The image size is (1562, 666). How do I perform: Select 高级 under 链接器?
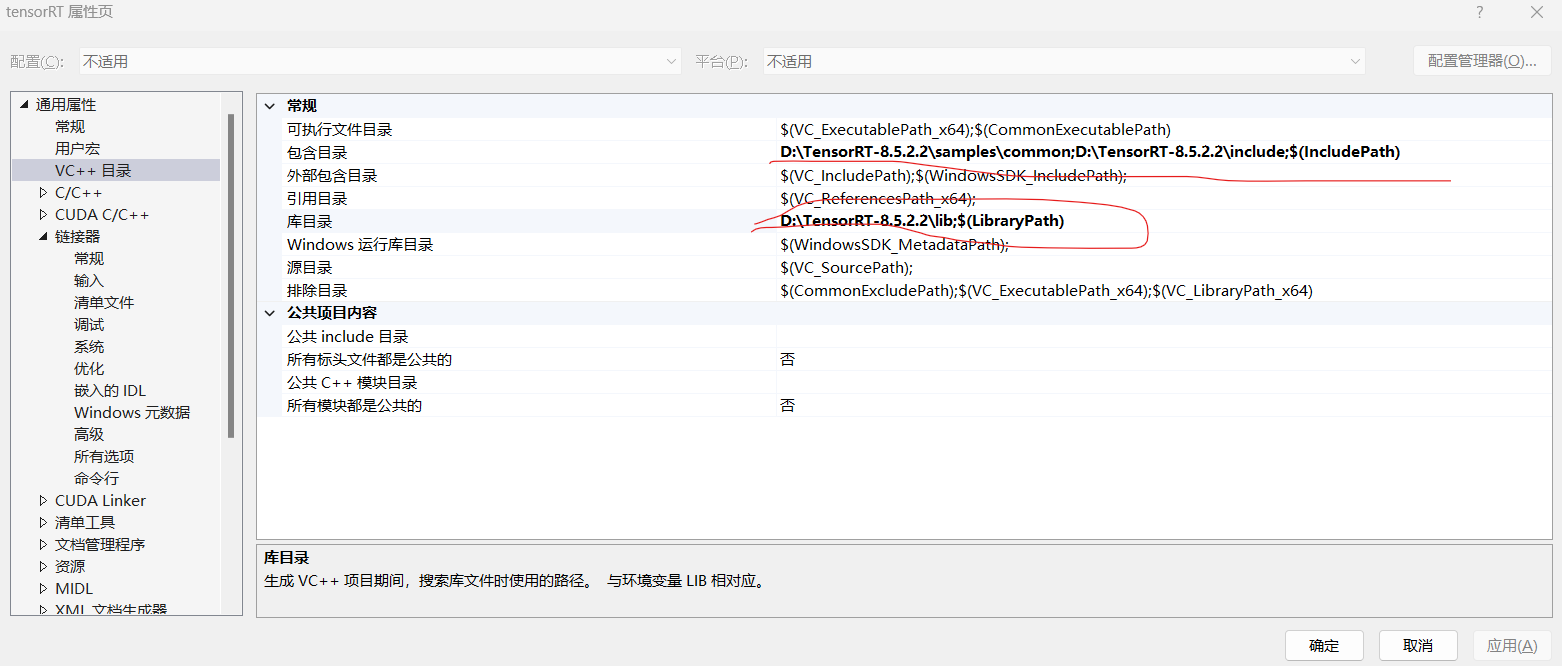click(x=89, y=435)
